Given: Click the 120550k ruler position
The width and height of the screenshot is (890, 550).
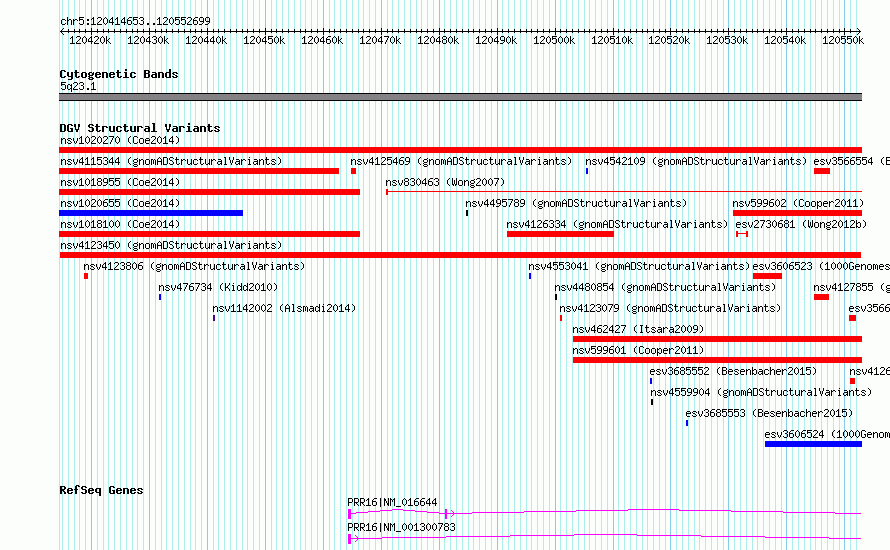Looking at the screenshot, I should [x=843, y=40].
